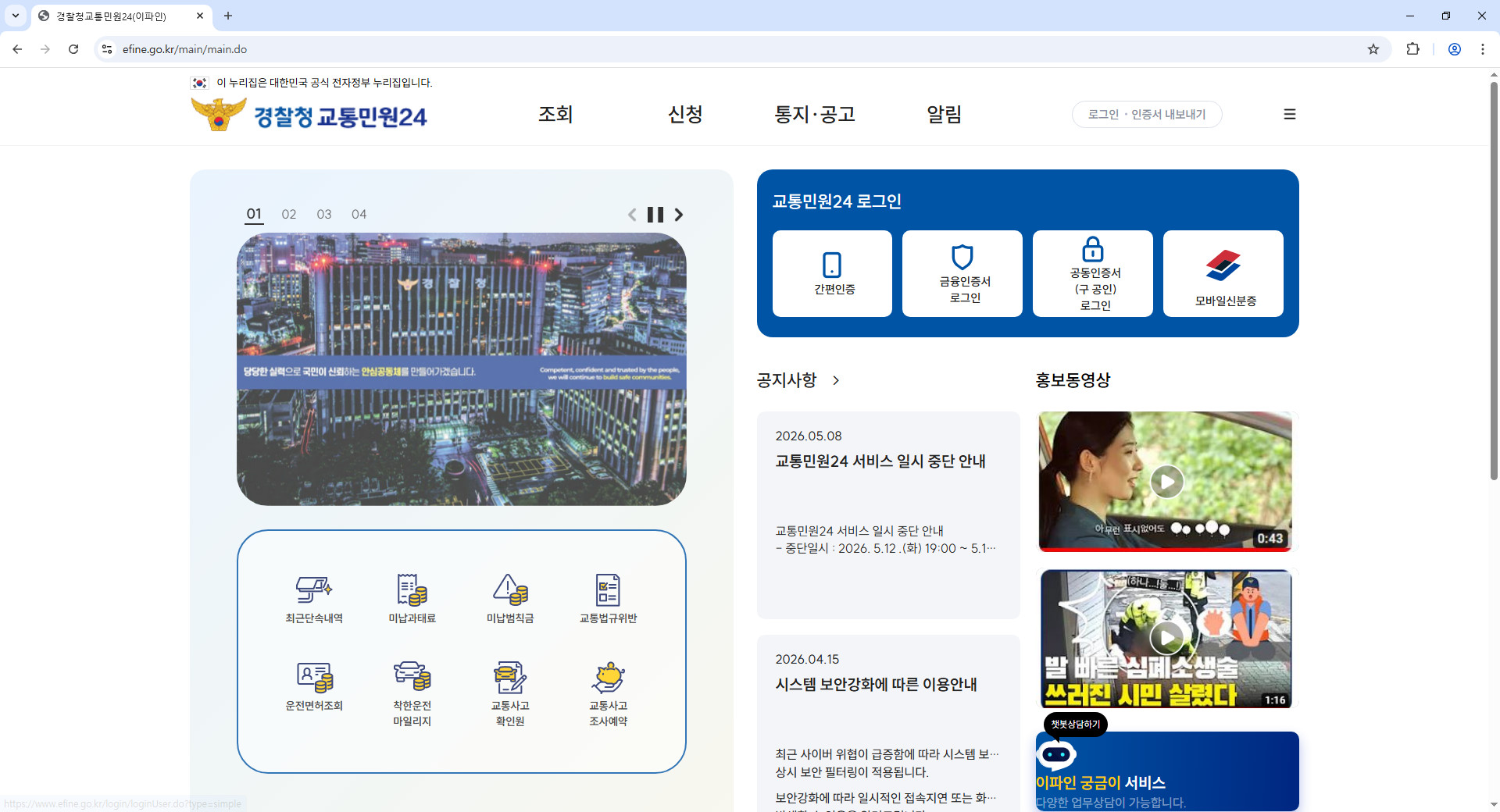Open Chrome three-dot menu
Image resolution: width=1500 pixels, height=812 pixels.
tap(1483, 49)
